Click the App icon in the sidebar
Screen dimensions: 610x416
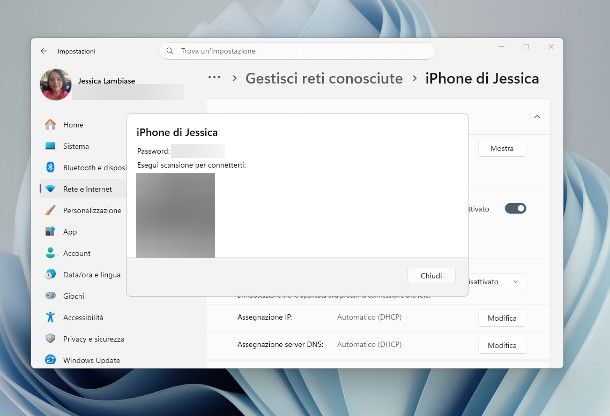(50, 232)
